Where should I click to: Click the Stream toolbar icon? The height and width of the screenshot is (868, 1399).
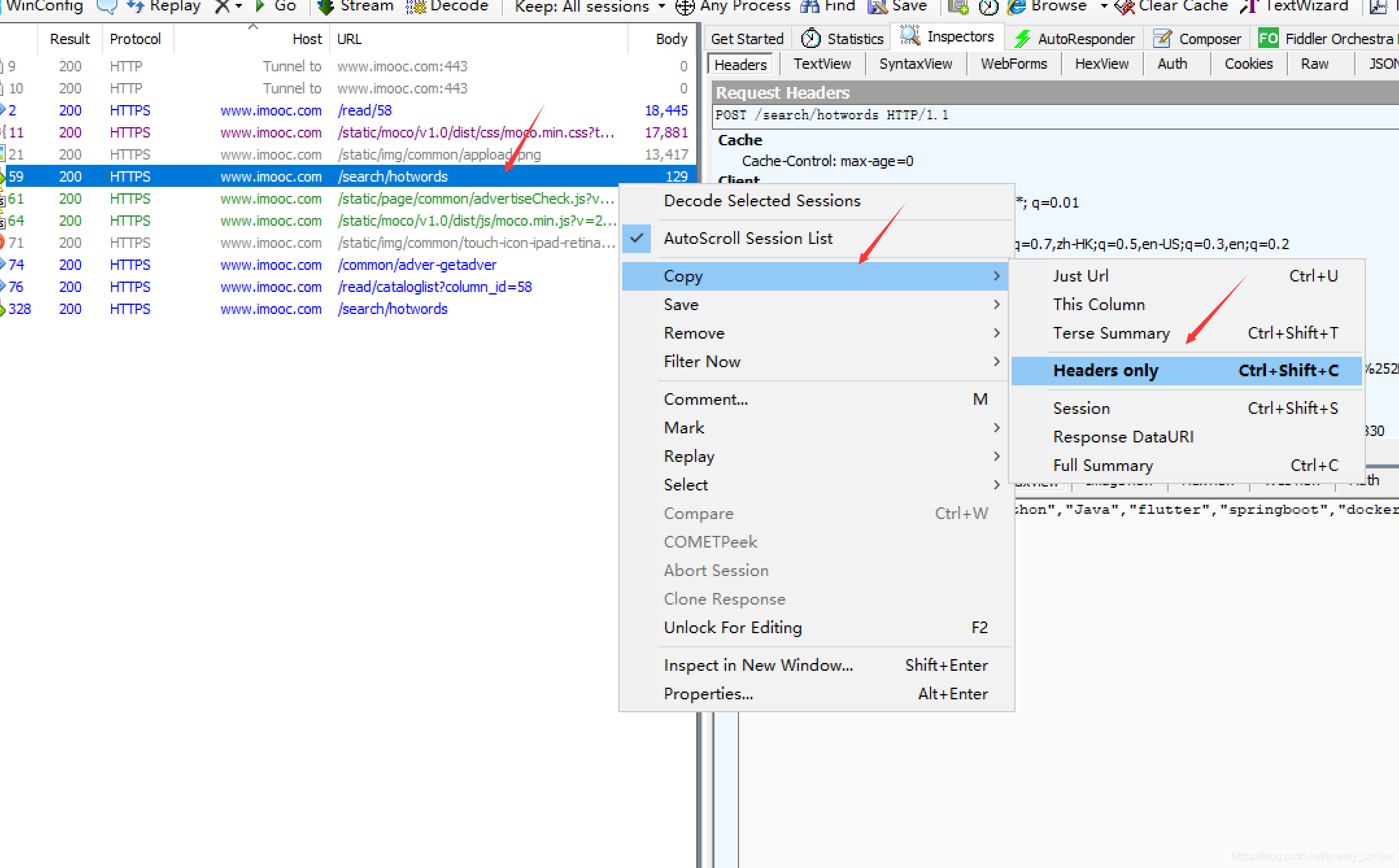point(326,6)
